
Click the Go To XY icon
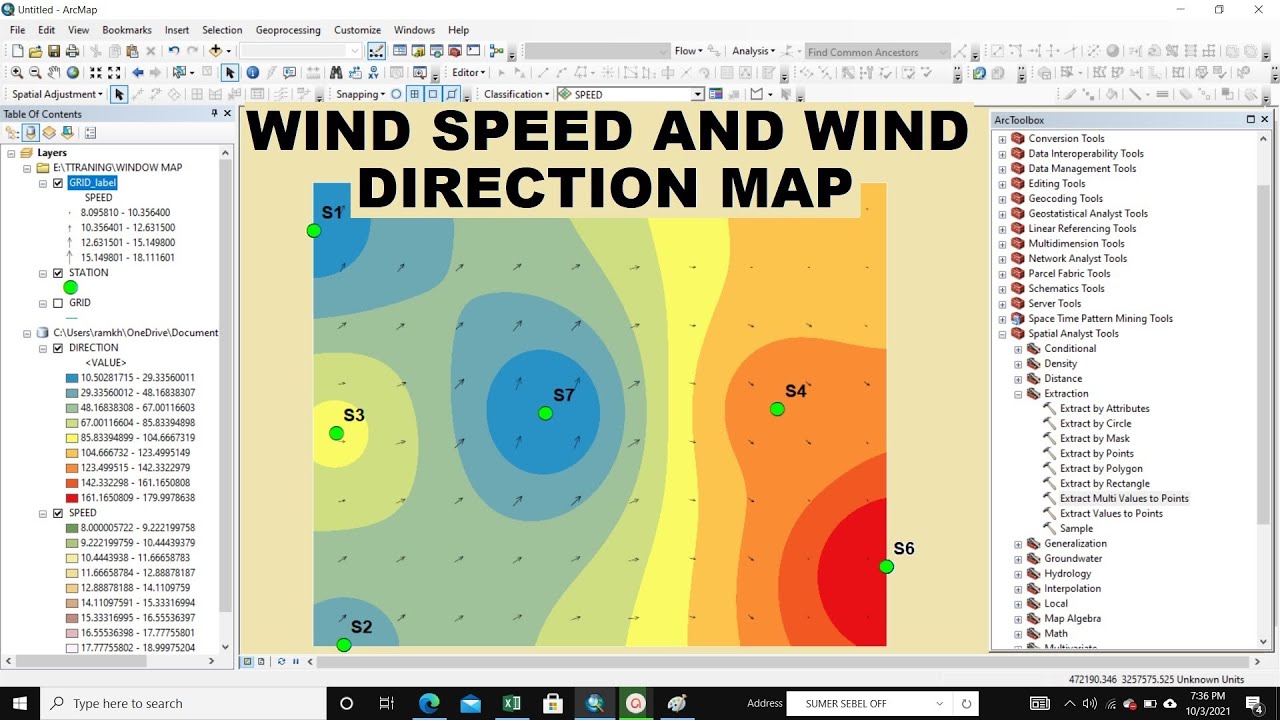point(373,72)
